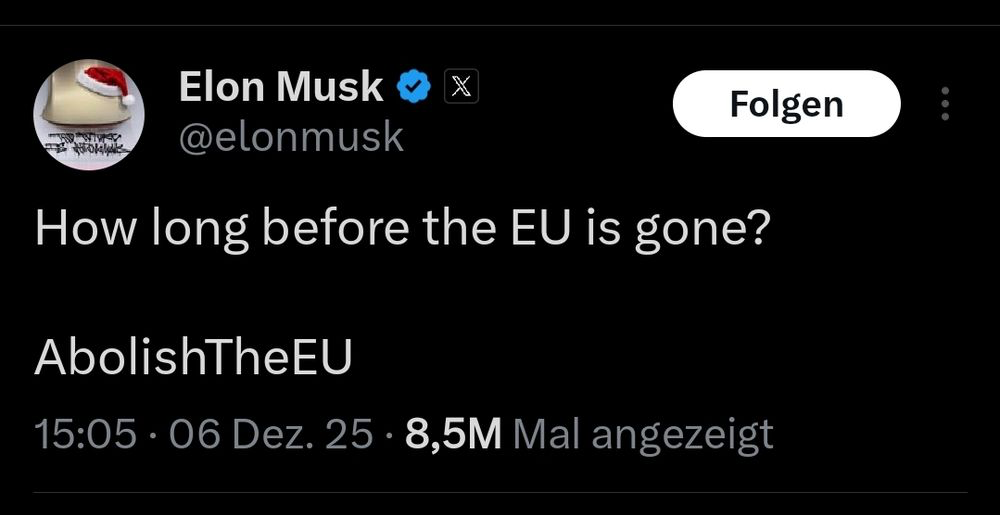
Task: Click the 8,5M view count
Action: (x=453, y=434)
